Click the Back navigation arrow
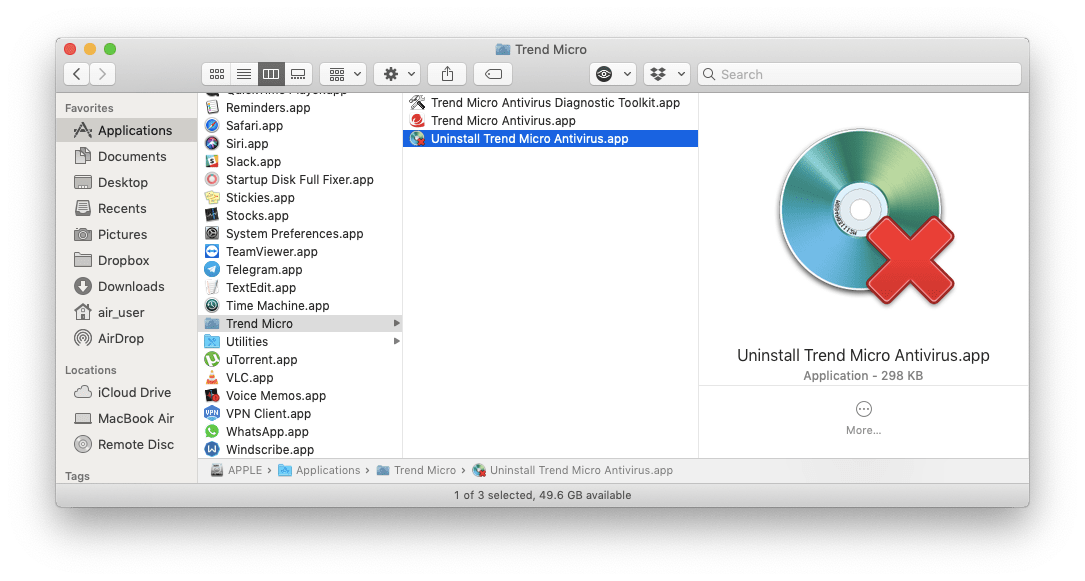The width and height of the screenshot is (1085, 581). click(76, 73)
